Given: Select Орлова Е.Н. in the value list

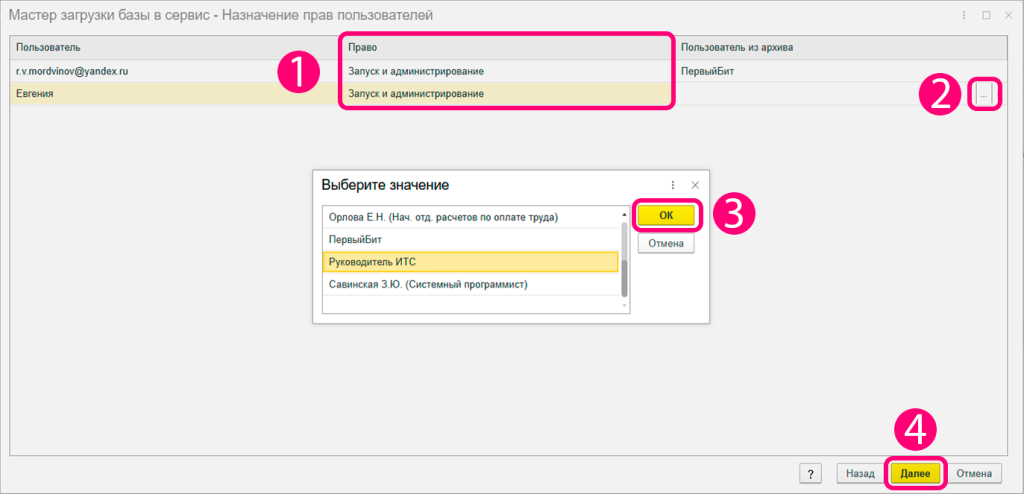Looking at the screenshot, I should coord(470,217).
